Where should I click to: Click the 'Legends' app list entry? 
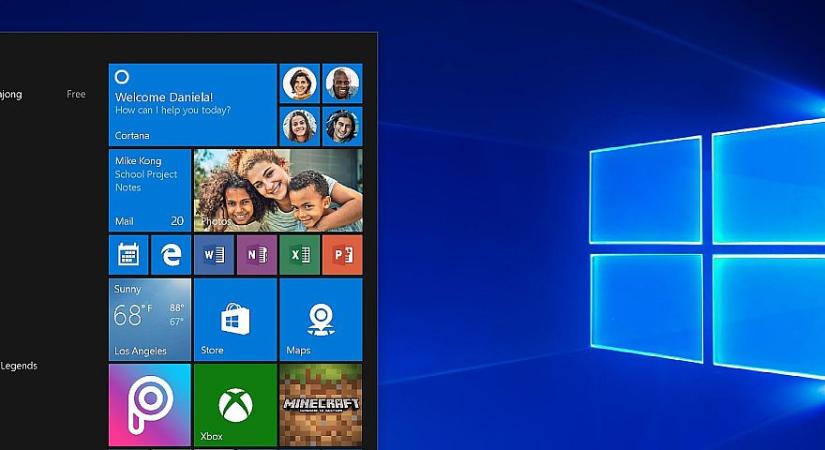point(19,366)
